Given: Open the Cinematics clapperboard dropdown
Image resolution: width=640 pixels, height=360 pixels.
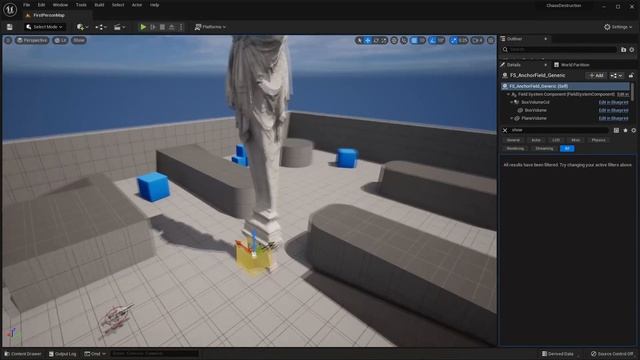Looking at the screenshot, I should point(120,27).
